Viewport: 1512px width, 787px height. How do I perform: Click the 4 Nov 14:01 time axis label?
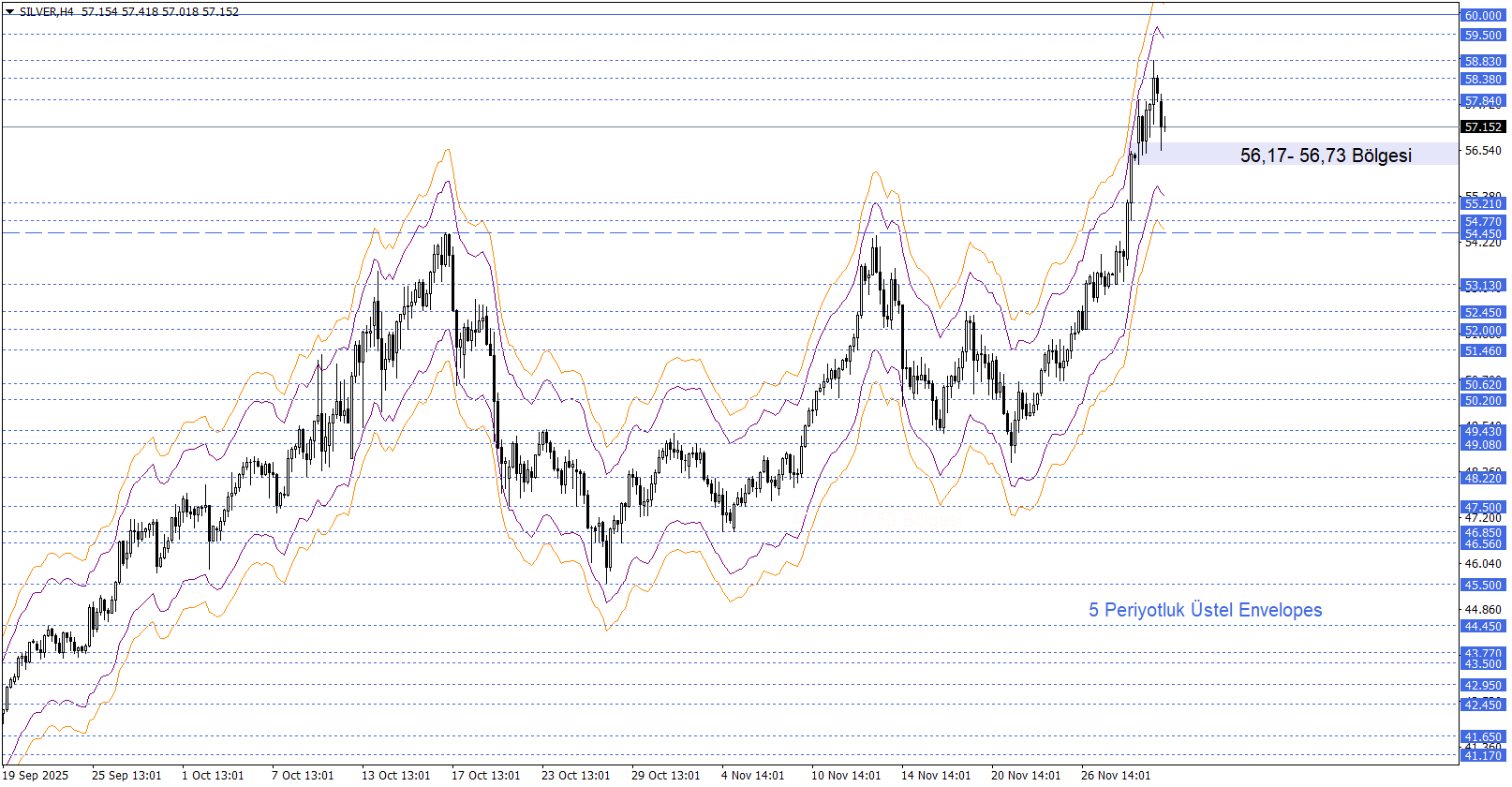[x=752, y=775]
